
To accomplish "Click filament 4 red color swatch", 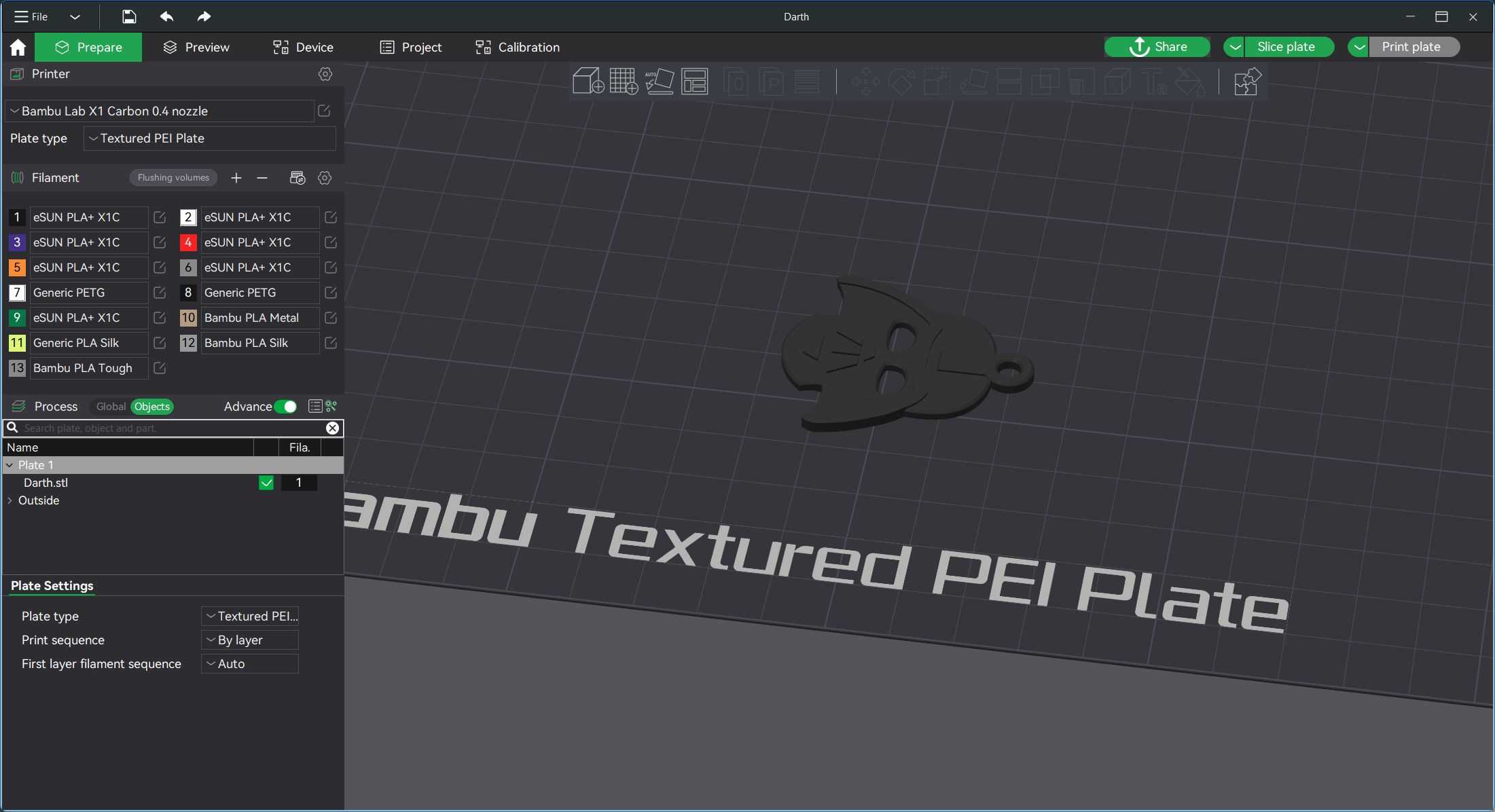I will coord(188,242).
